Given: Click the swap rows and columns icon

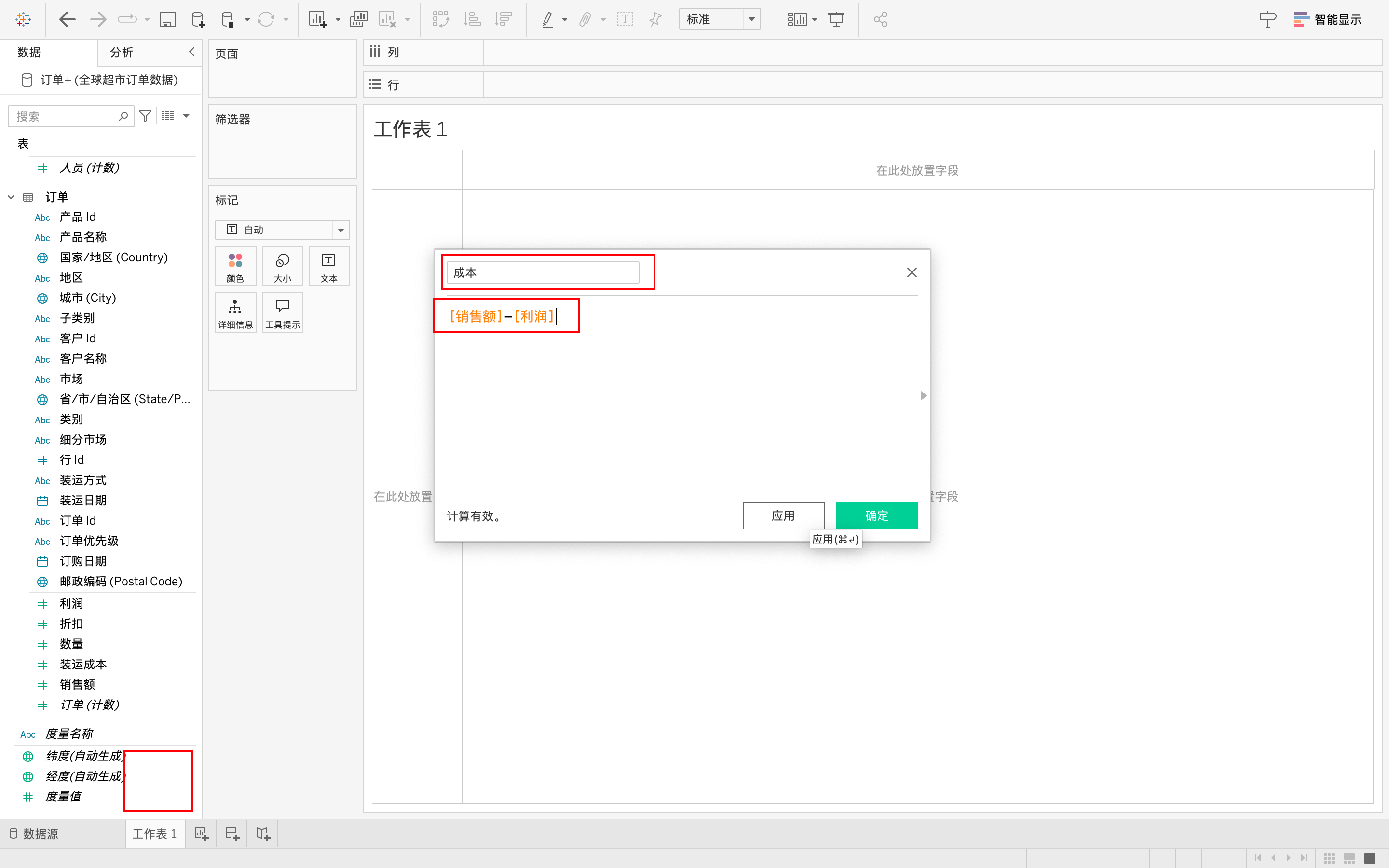Looking at the screenshot, I should pos(441,19).
